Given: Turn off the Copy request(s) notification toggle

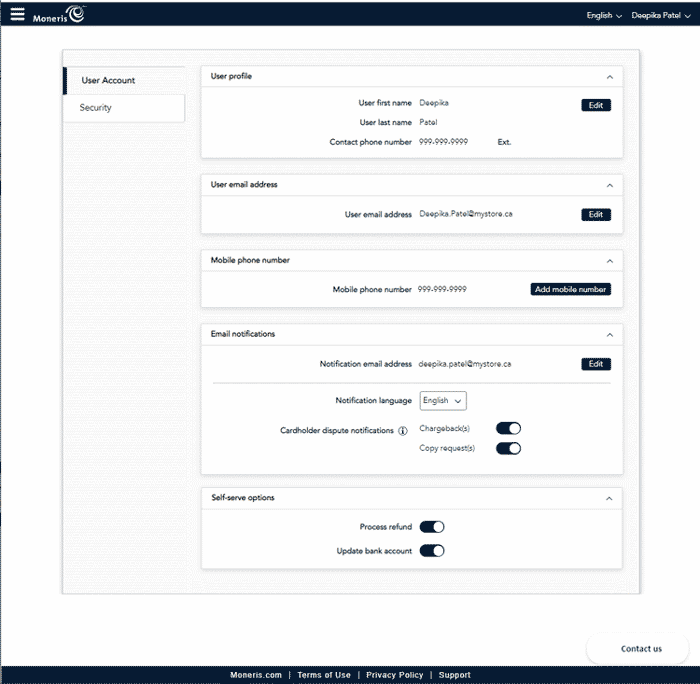Looking at the screenshot, I should coord(508,448).
